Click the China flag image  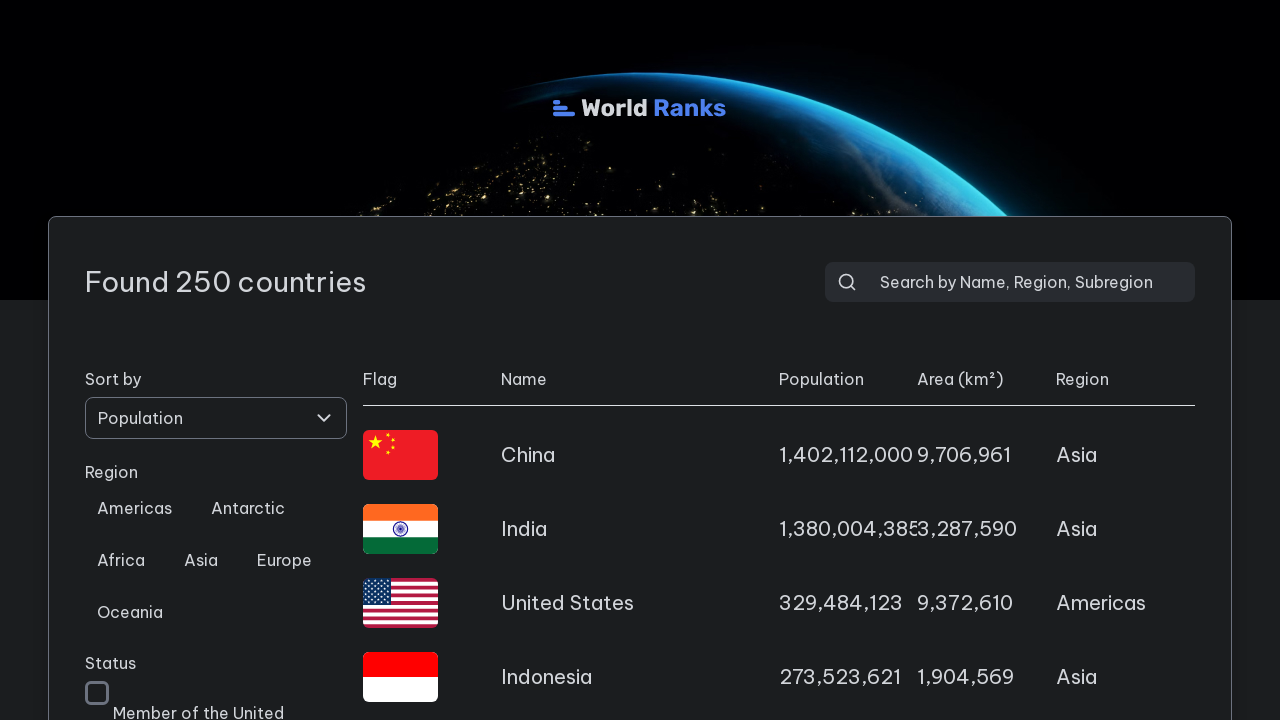[x=400, y=454]
